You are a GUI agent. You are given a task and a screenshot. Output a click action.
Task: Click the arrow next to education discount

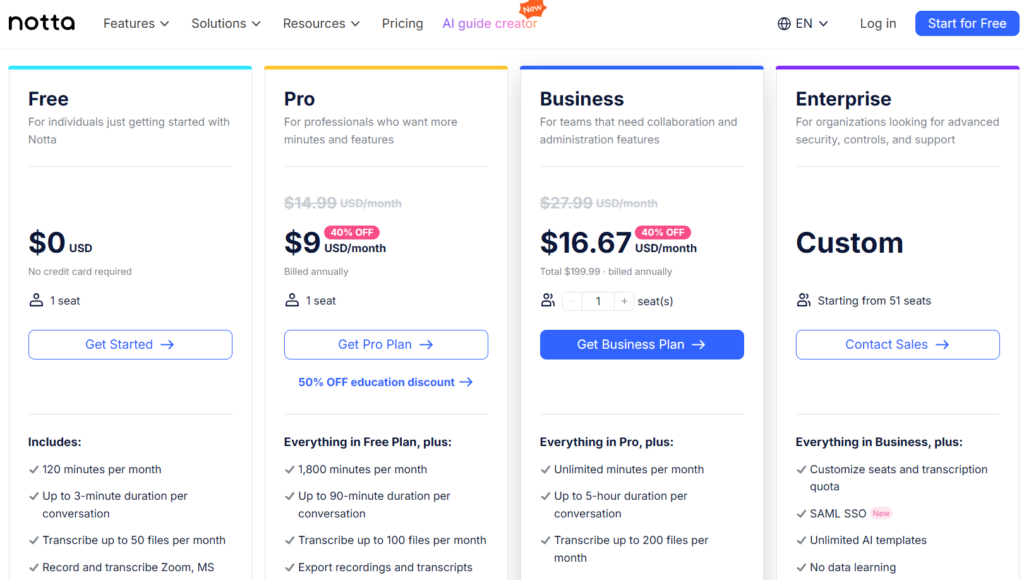tap(466, 382)
